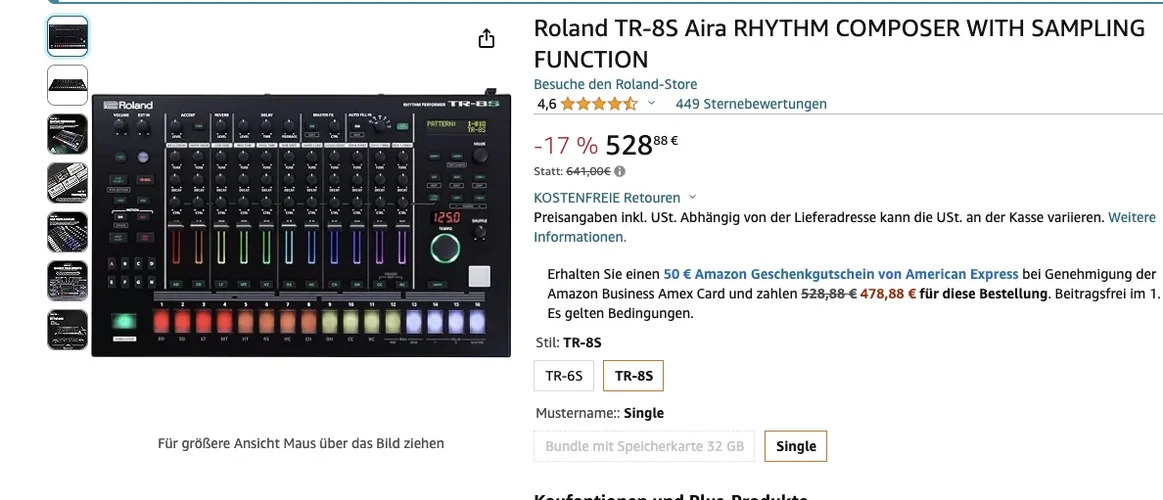Choose the TR-6S style option

[x=564, y=375]
